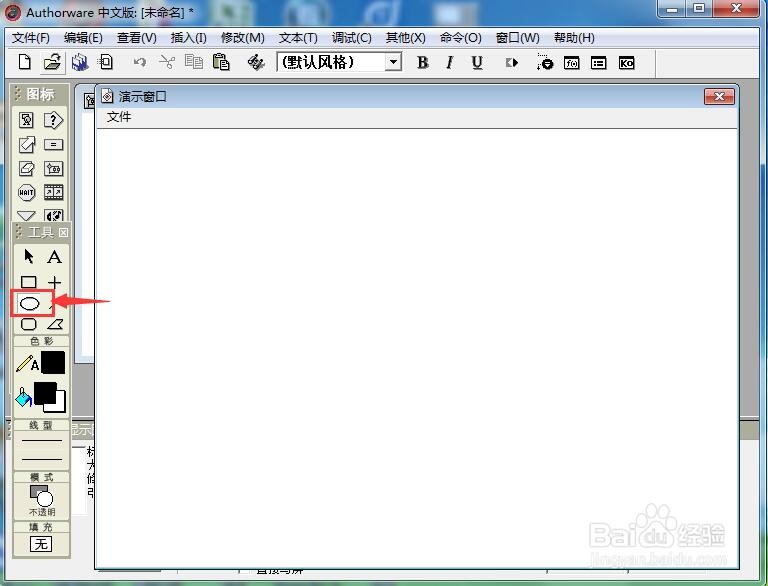Copy selection with copy icon
Screen dimensions: 768x586
(194, 62)
